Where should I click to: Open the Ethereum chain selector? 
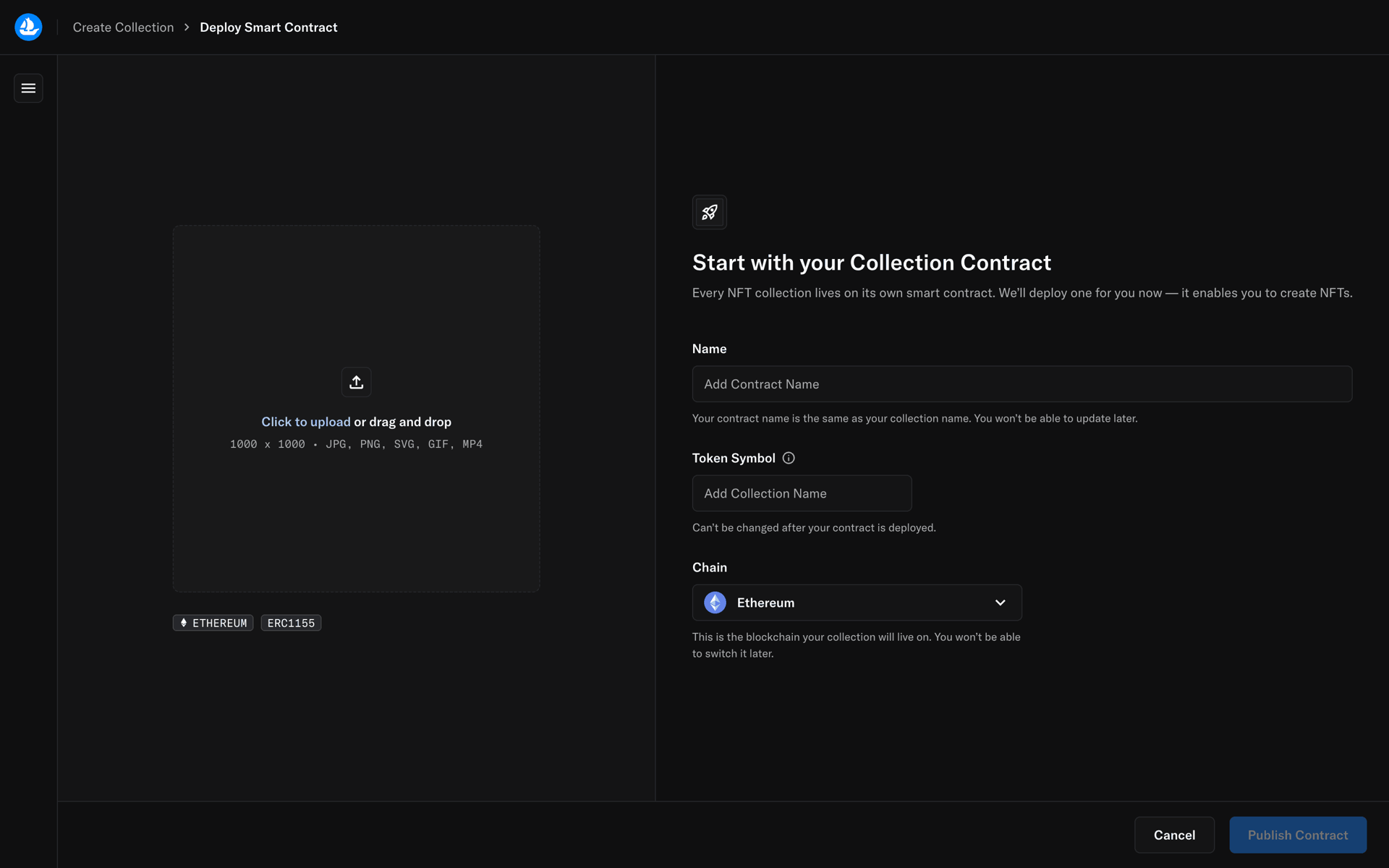[x=857, y=603]
